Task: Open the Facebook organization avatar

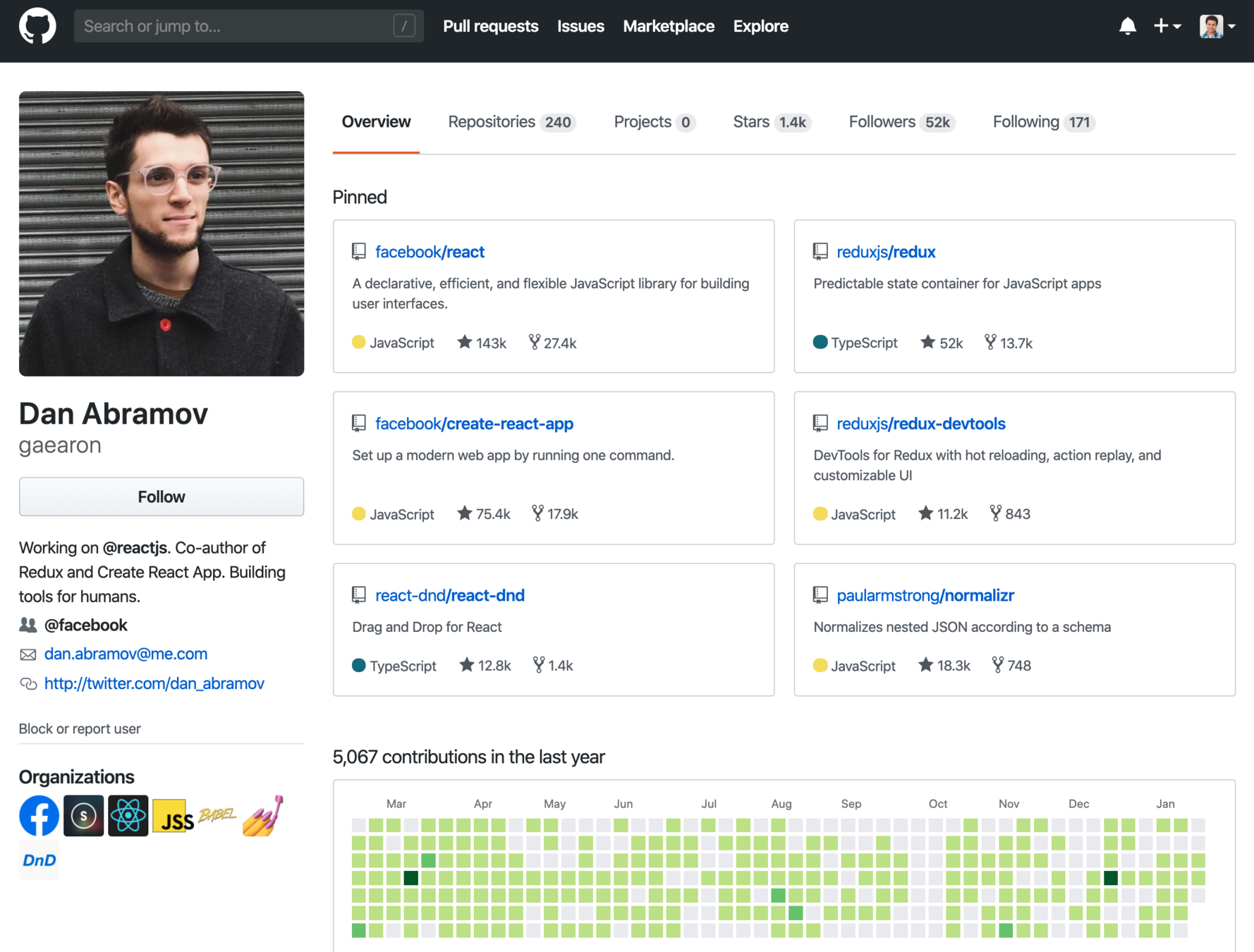Action: 39,816
